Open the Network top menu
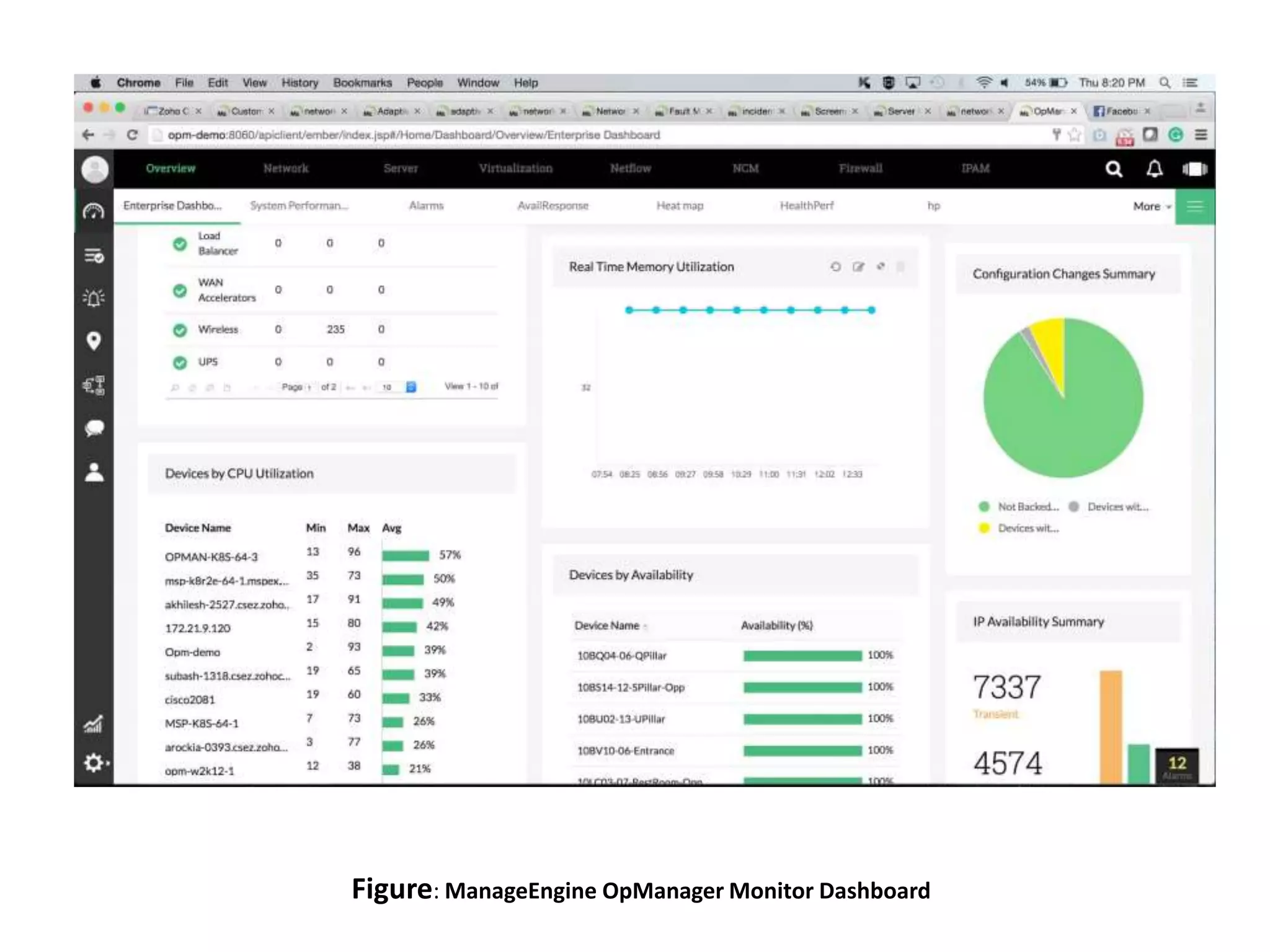1270x952 pixels. (286, 169)
